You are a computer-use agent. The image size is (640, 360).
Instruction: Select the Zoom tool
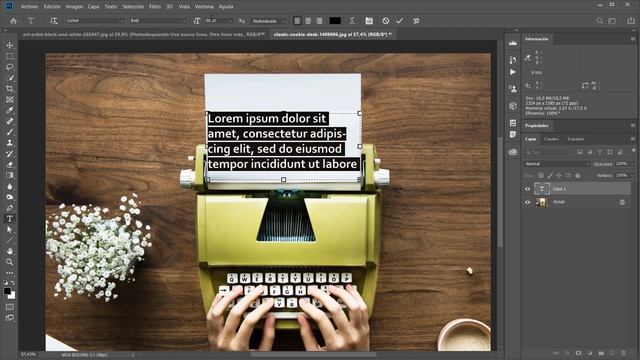tap(10, 262)
